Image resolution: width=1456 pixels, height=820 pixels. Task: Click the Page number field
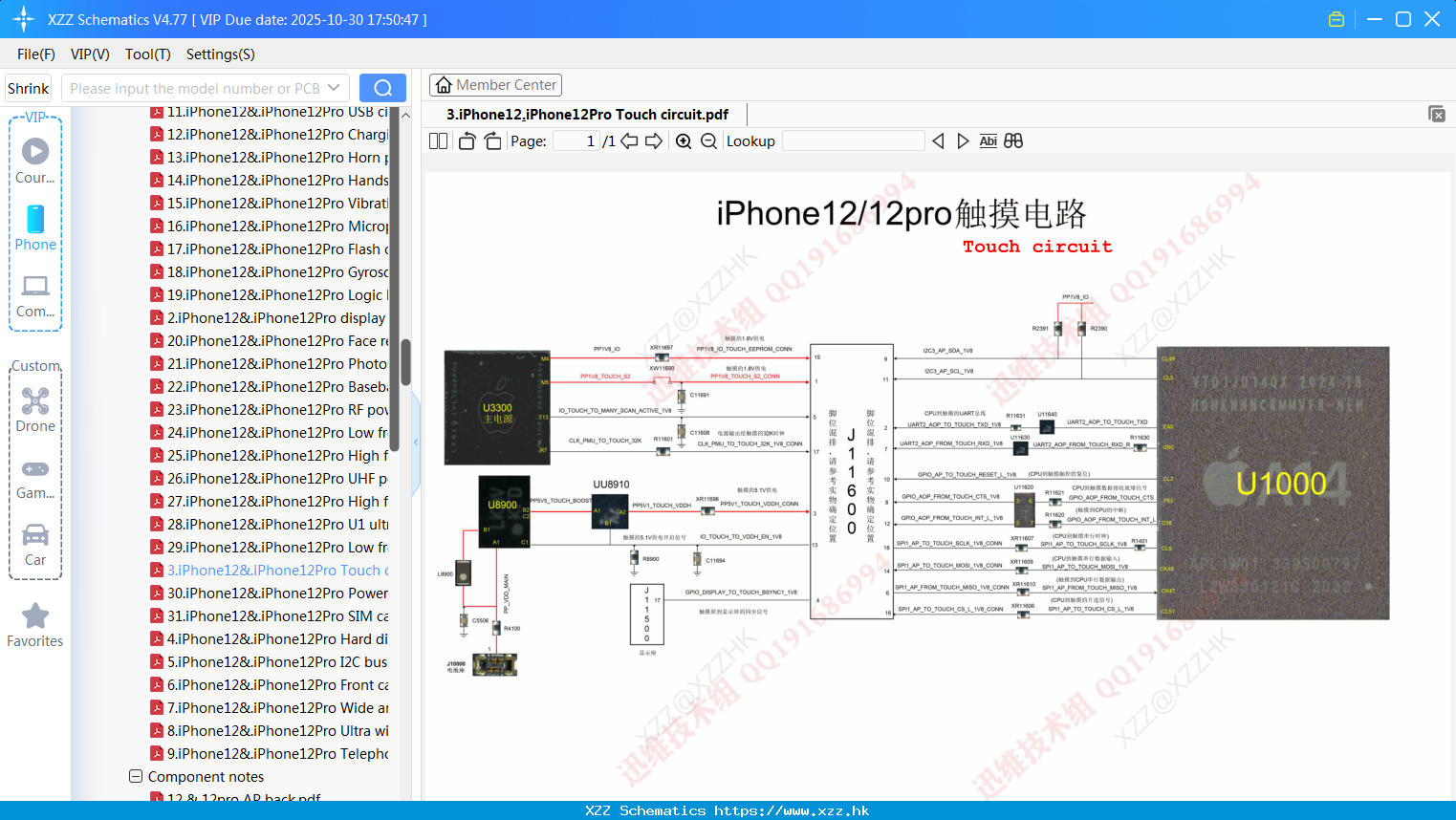point(576,141)
